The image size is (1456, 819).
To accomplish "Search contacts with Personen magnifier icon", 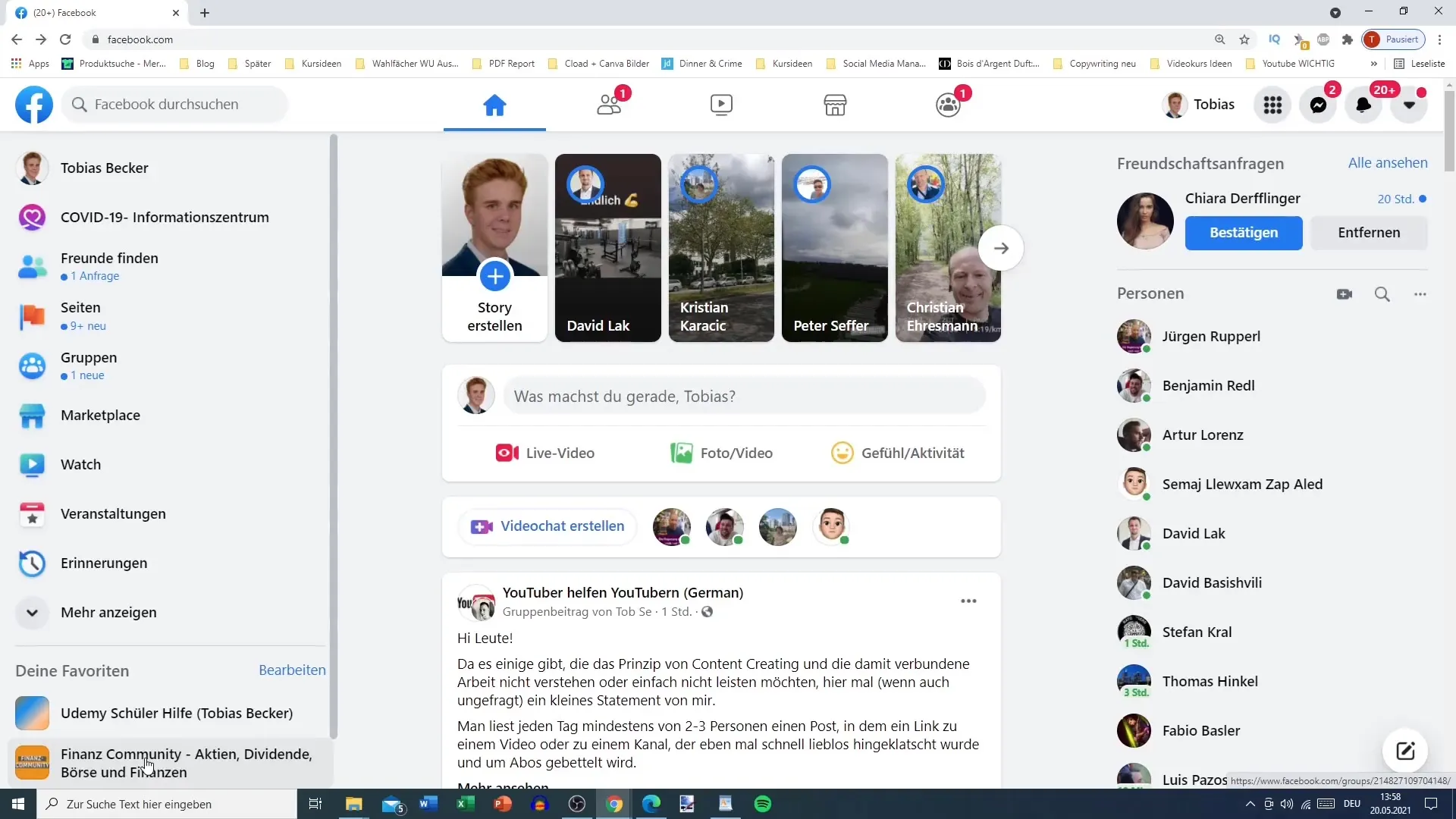I will [1382, 294].
